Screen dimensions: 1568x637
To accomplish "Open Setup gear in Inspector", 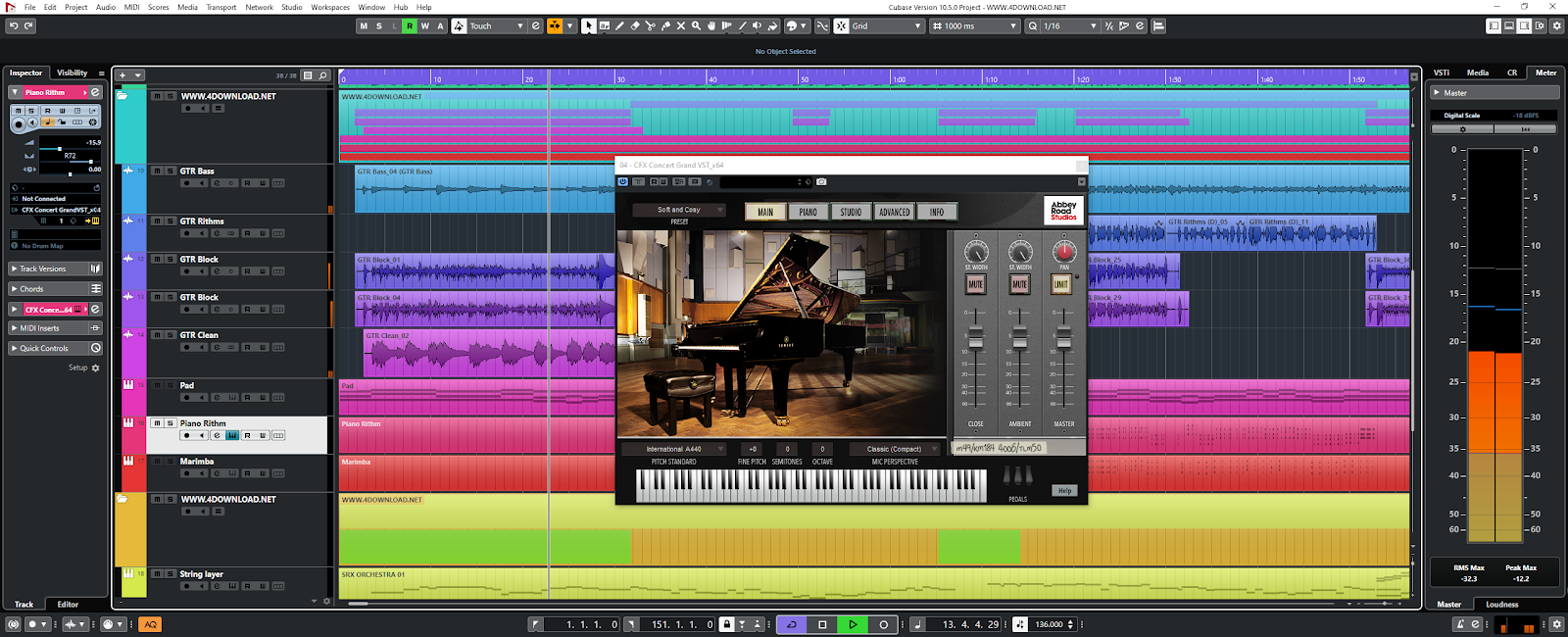I will click(x=95, y=367).
